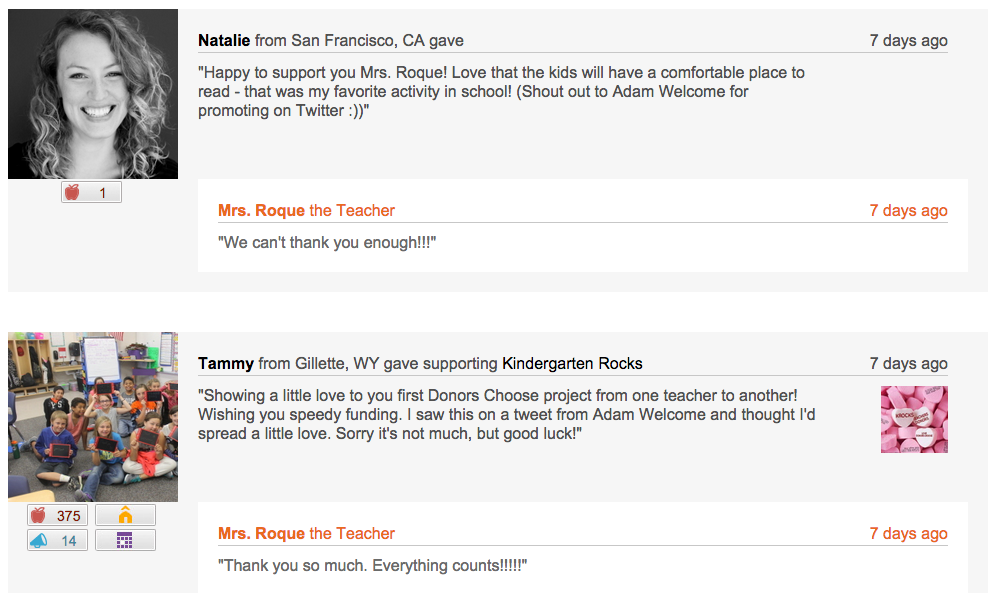
Task: Click Natalie's comment text about Mrs. Roque
Action: (501, 91)
